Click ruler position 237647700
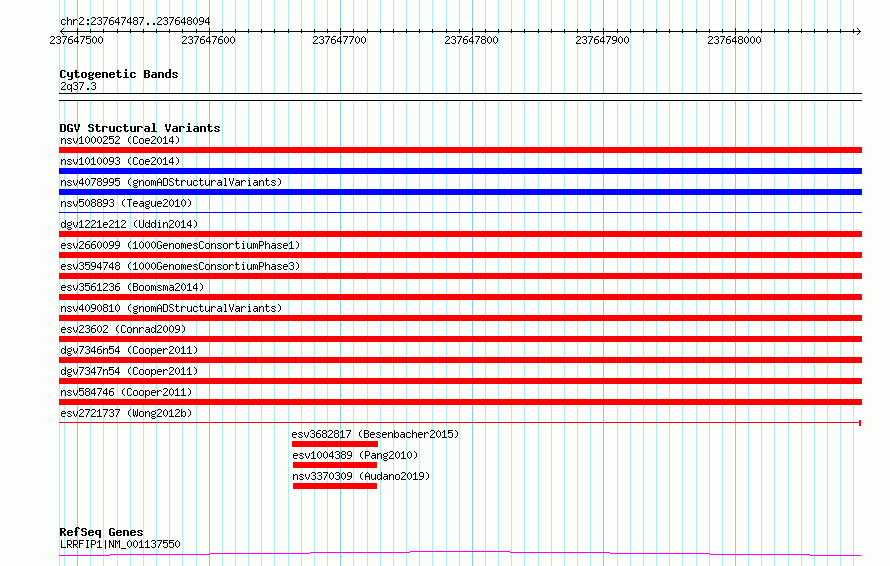 (x=339, y=40)
